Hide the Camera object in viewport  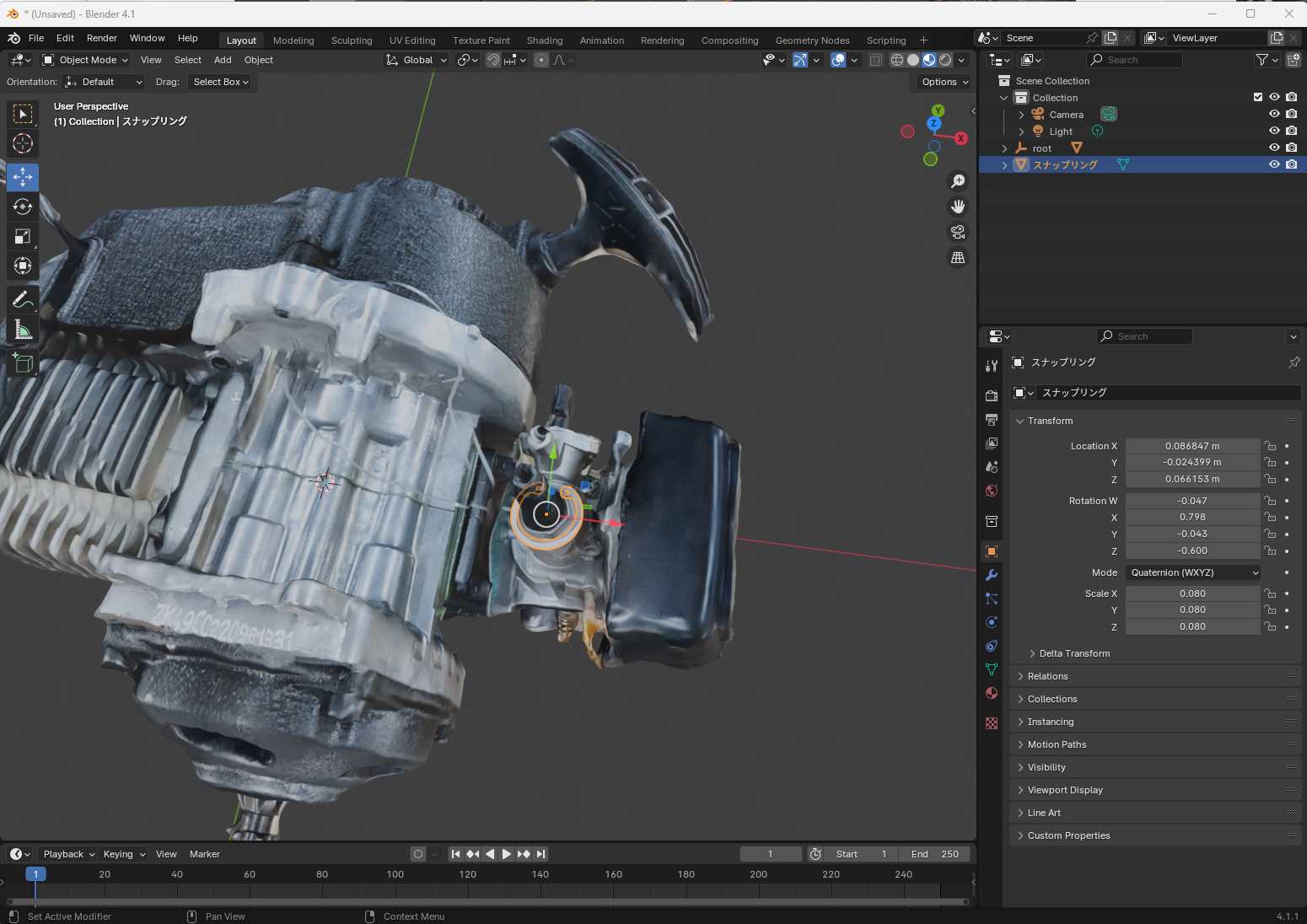[1274, 114]
